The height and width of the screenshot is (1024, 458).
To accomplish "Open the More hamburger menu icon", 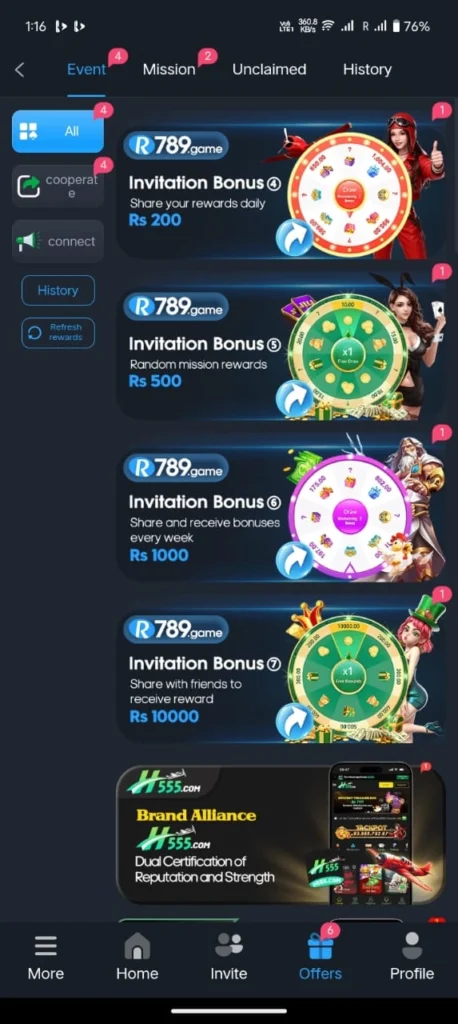I will pyautogui.click(x=46, y=945).
